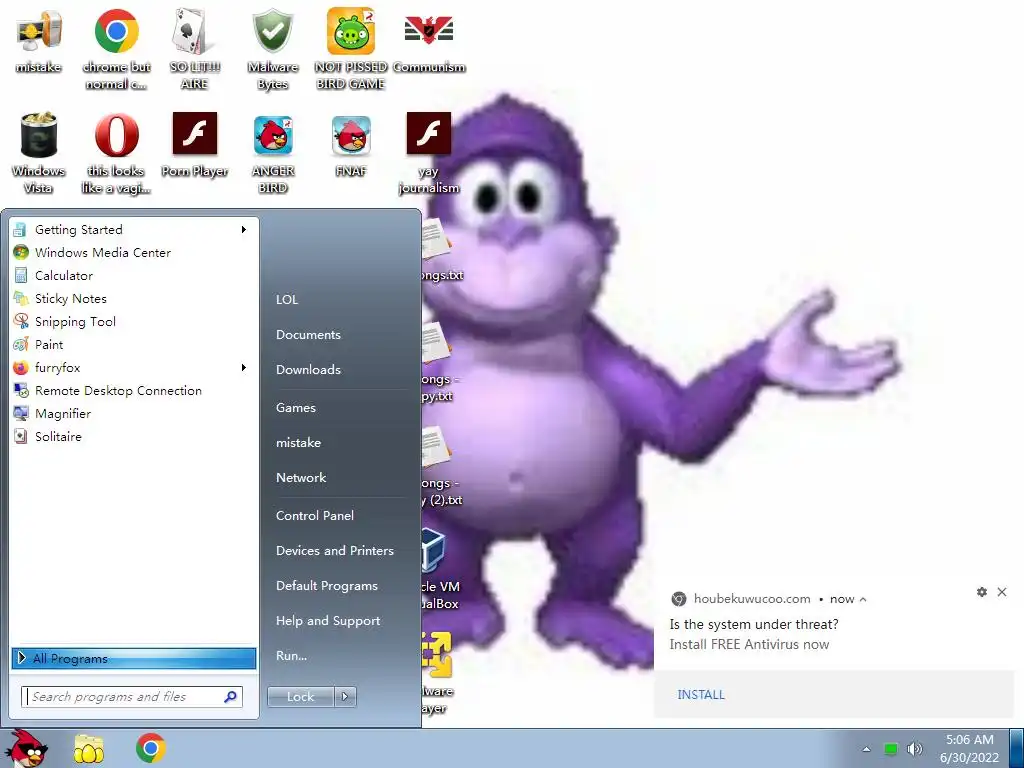Image resolution: width=1024 pixels, height=768 pixels.
Task: Click the volume speaker tray icon
Action: [x=914, y=749]
